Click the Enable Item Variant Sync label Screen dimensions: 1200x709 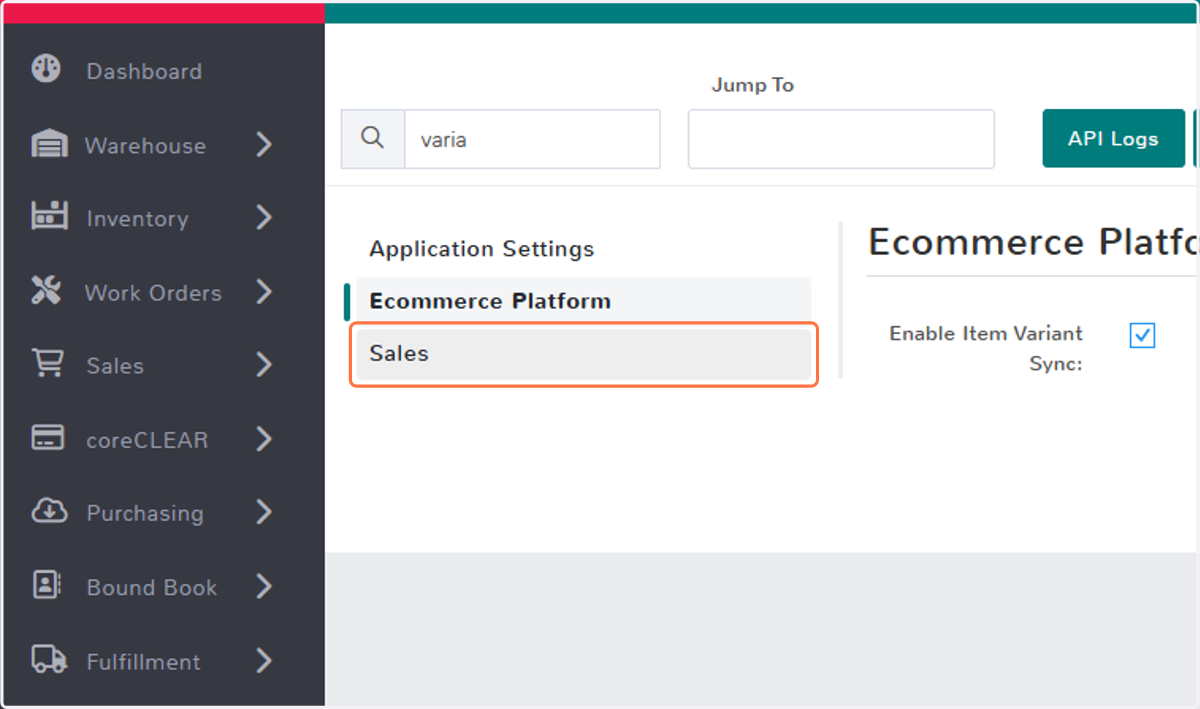[x=986, y=348]
